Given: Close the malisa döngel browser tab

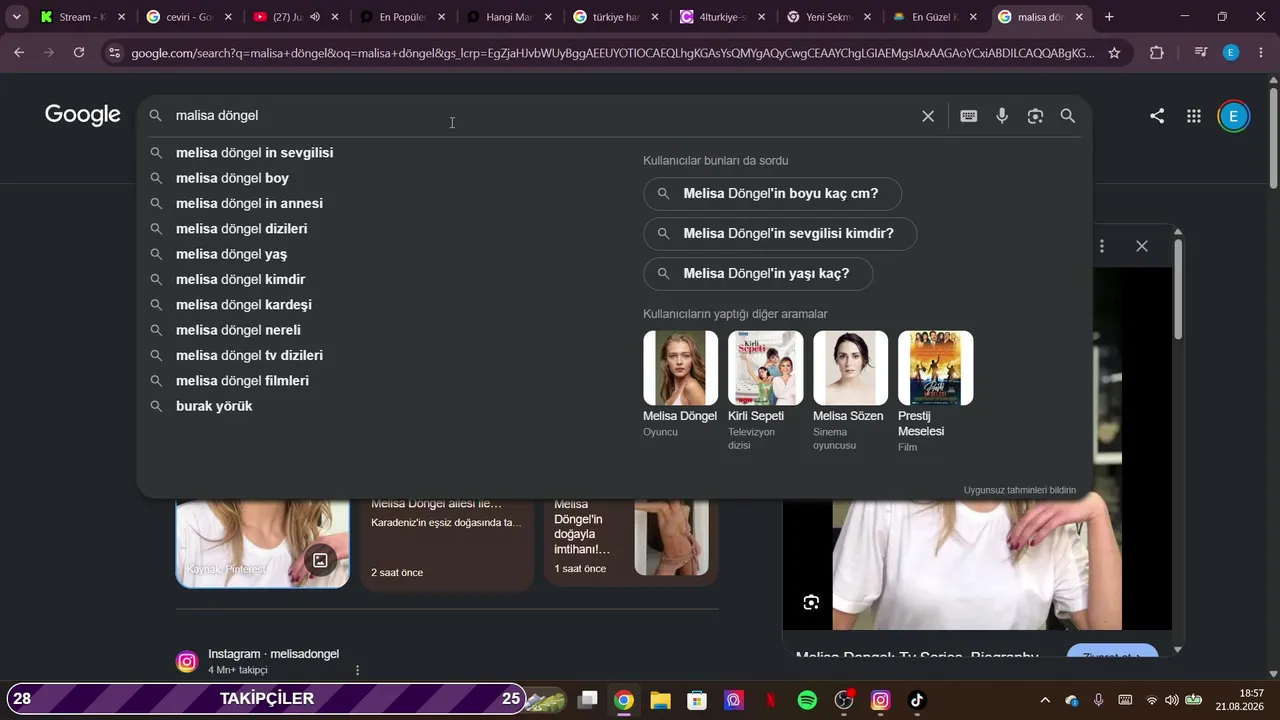Looking at the screenshot, I should tap(1079, 17).
